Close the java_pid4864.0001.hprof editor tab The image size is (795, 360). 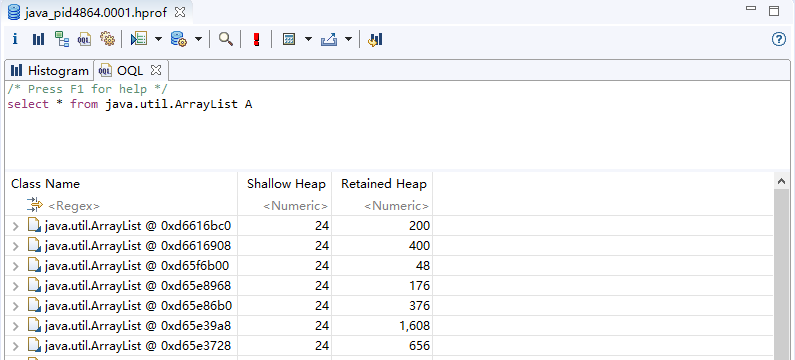point(179,12)
